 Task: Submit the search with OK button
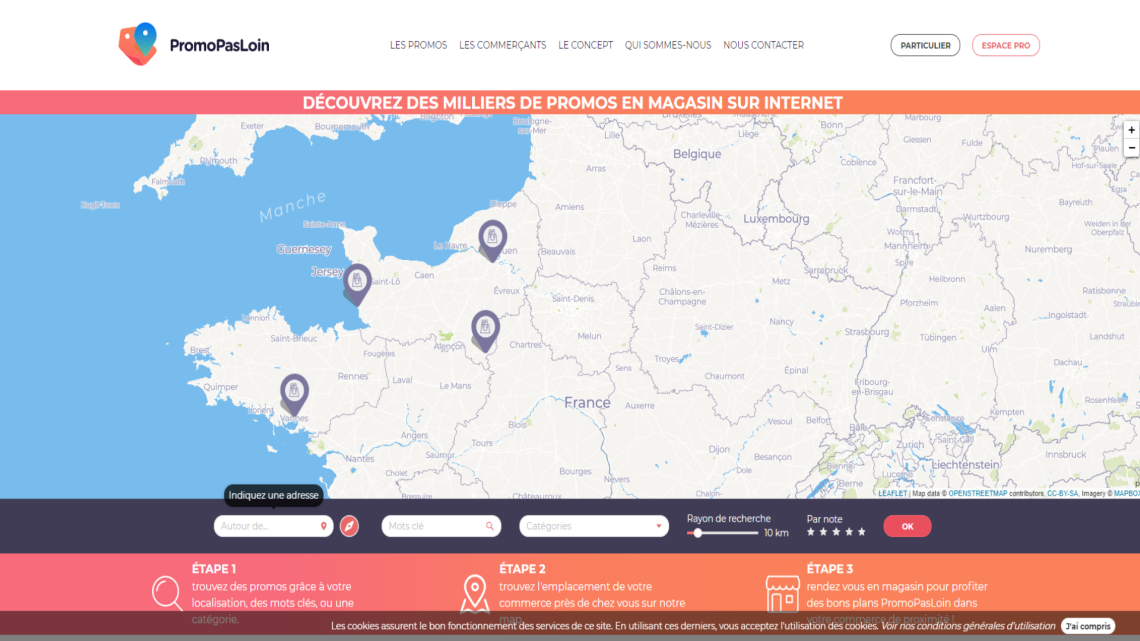pyautogui.click(x=907, y=526)
